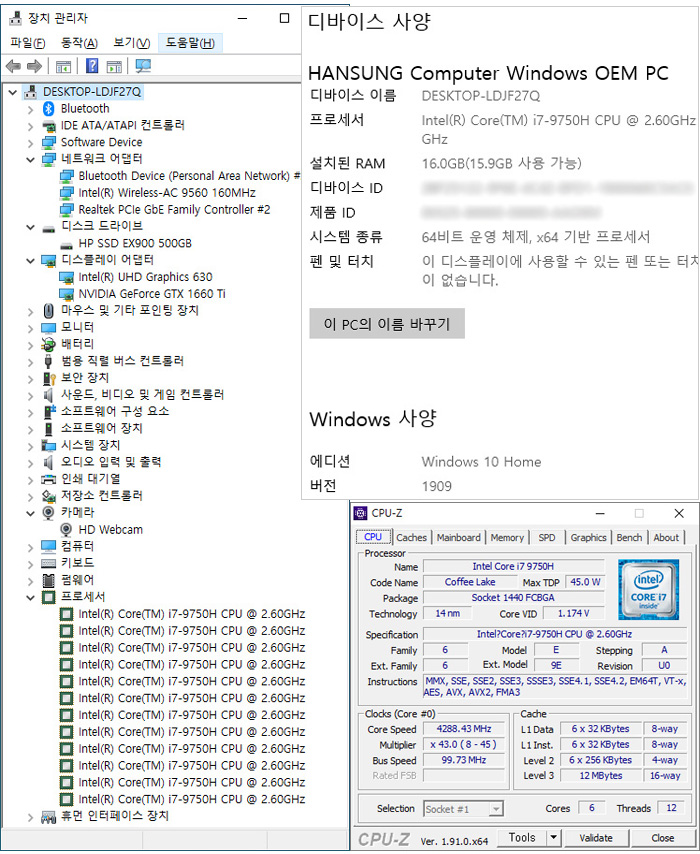Switch to the Bench tab in CPU-Z
The width and height of the screenshot is (700, 854).
pyautogui.click(x=629, y=538)
